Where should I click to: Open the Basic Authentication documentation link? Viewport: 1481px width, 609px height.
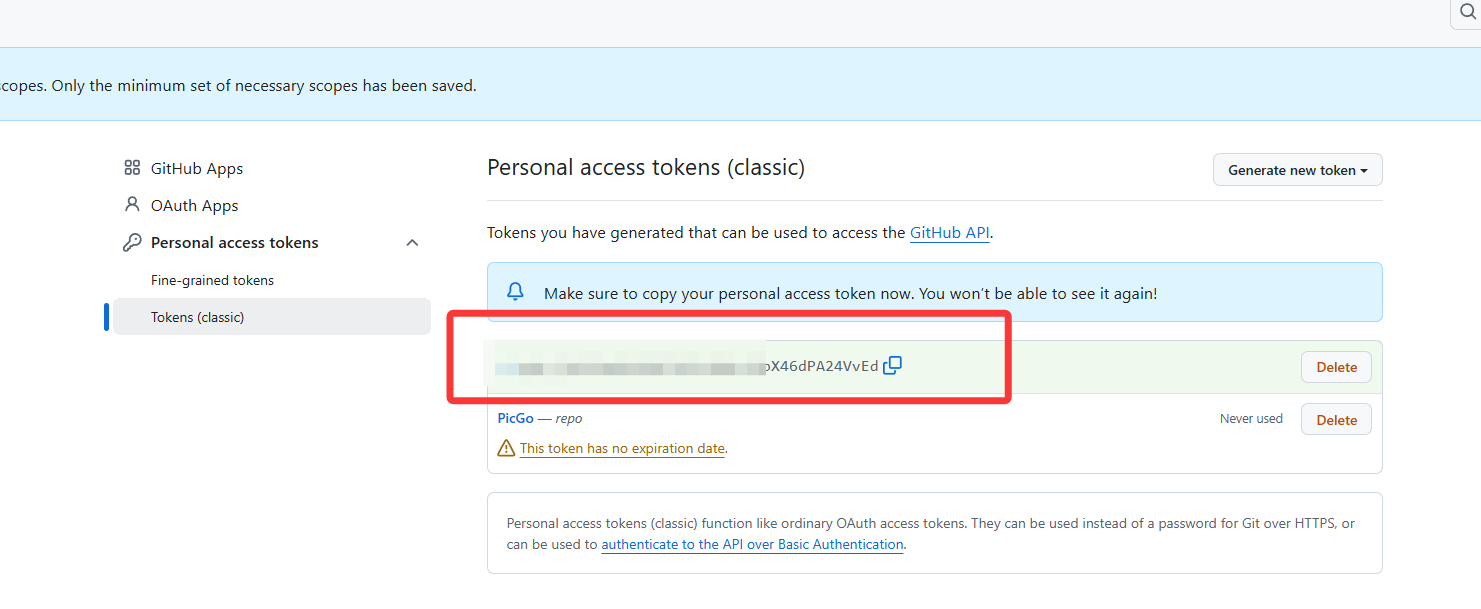752,544
